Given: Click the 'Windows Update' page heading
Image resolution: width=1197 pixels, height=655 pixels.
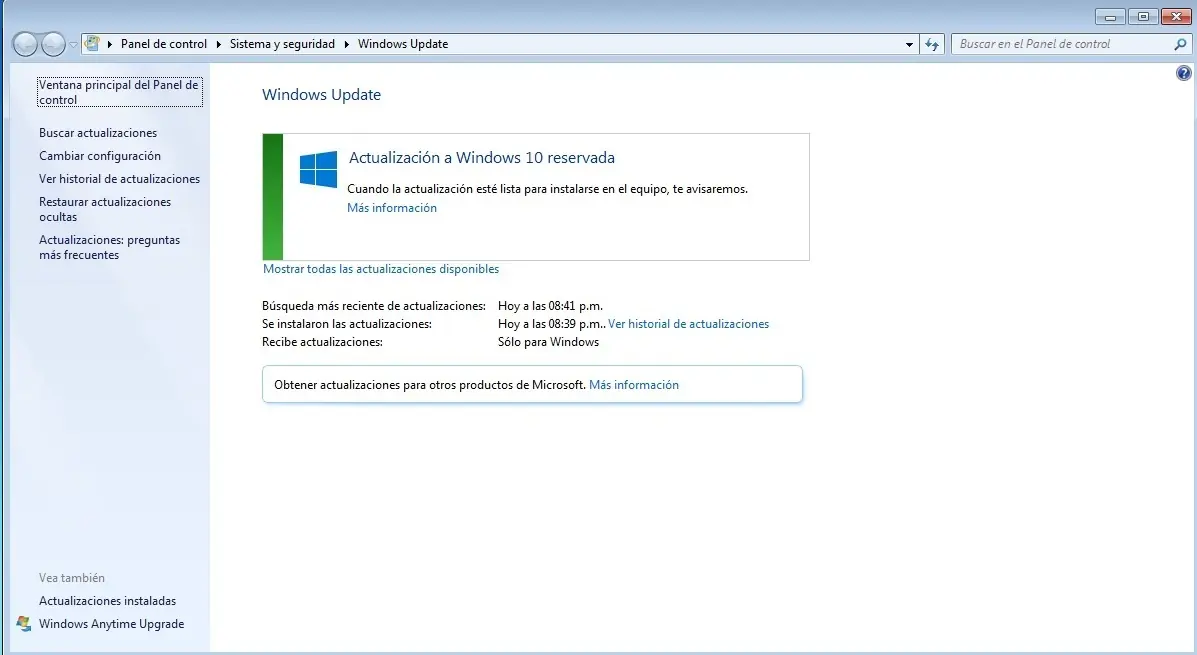Looking at the screenshot, I should tap(321, 95).
